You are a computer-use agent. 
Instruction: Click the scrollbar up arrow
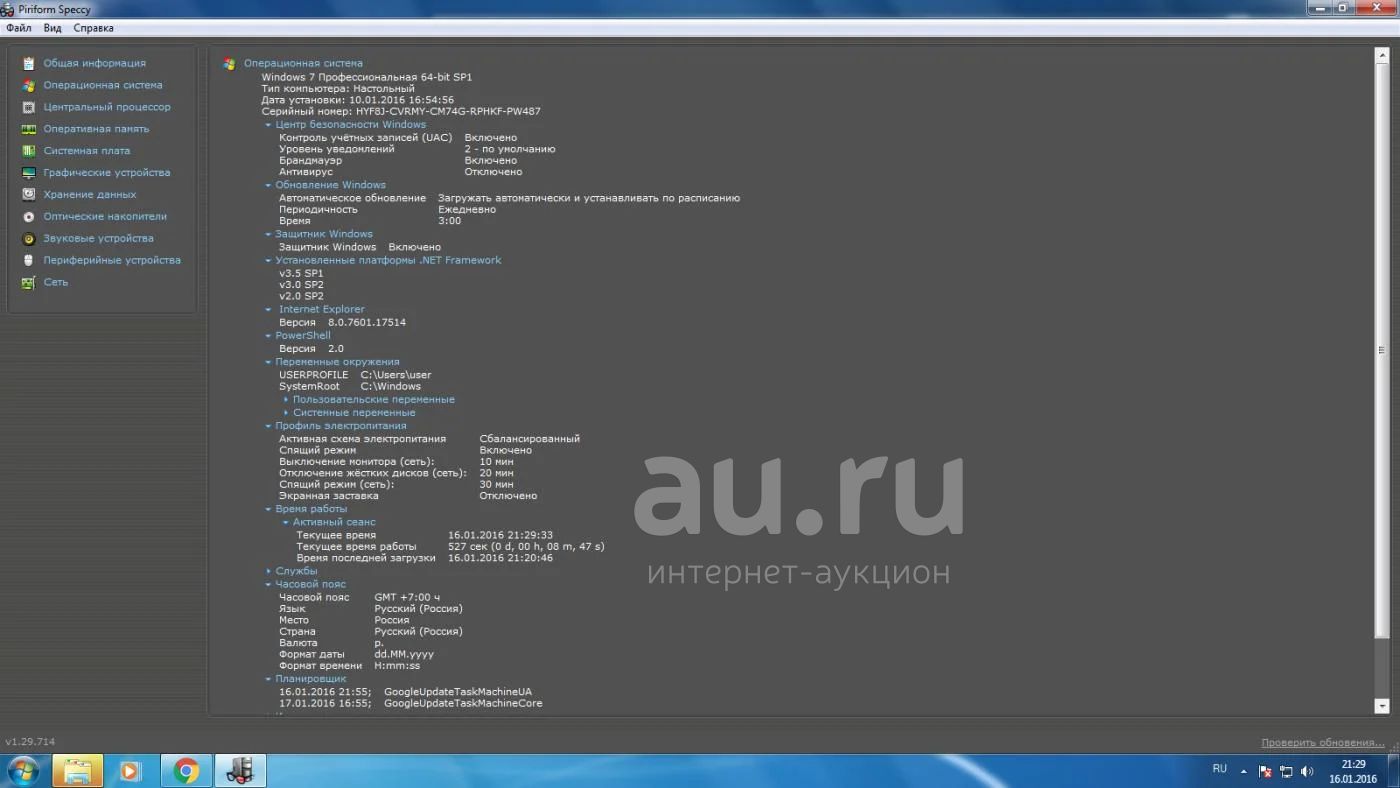[x=1382, y=55]
